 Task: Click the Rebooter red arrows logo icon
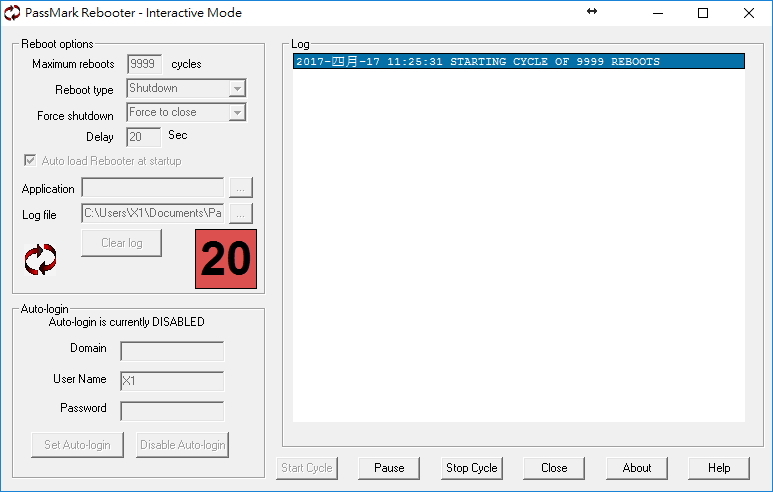[x=40, y=259]
